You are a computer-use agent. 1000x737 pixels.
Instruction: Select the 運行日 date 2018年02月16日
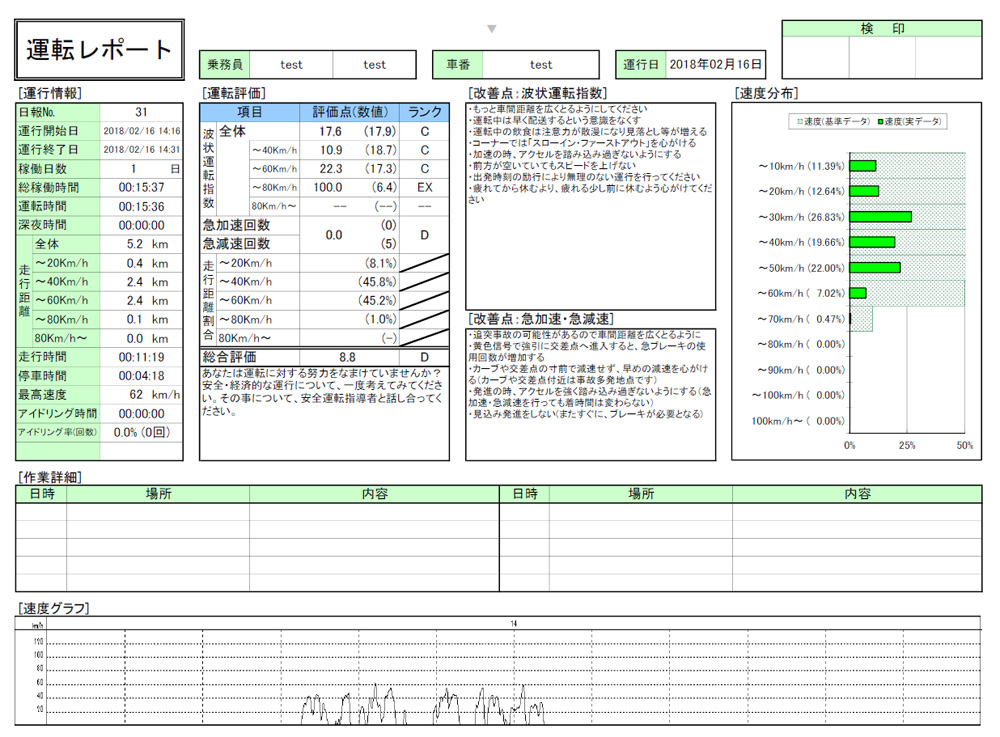pos(716,65)
